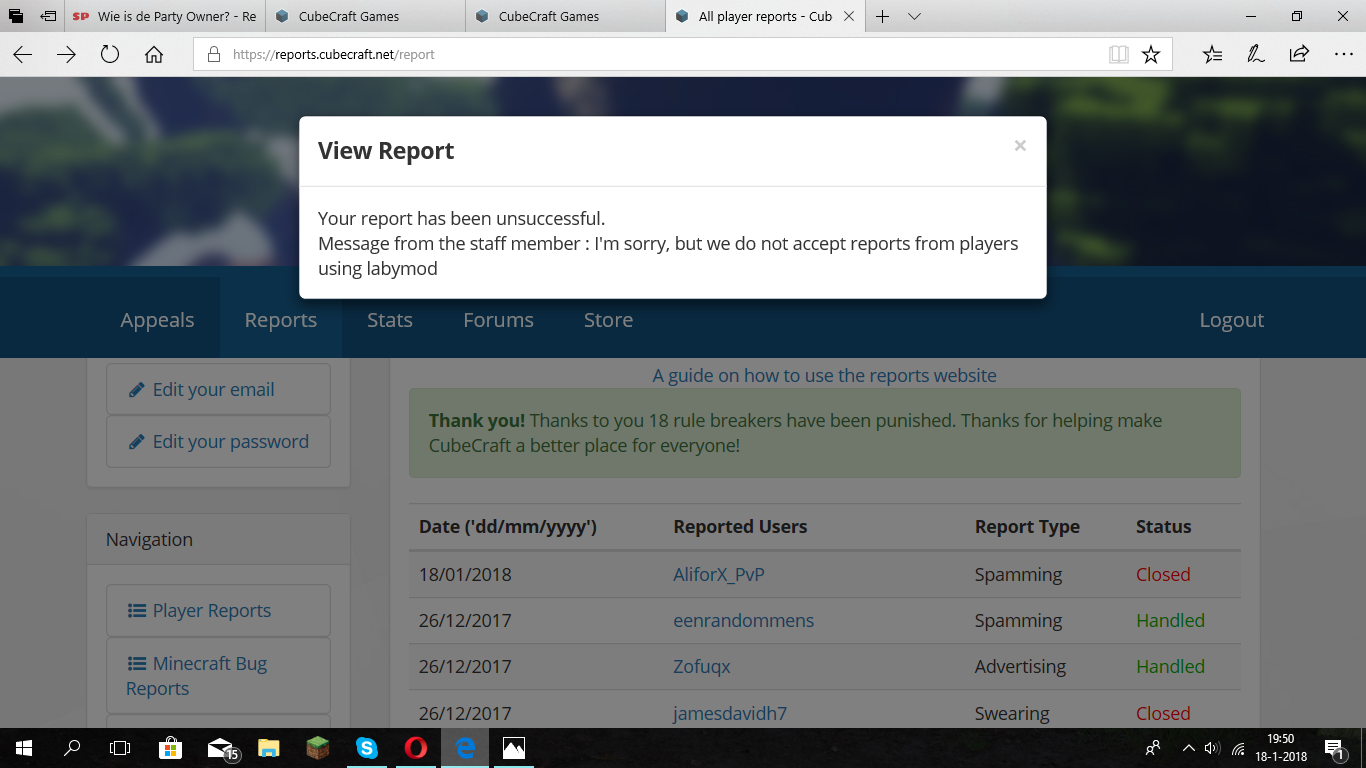Add this page to favorites with the star
This screenshot has height=768, width=1366.
1151,55
